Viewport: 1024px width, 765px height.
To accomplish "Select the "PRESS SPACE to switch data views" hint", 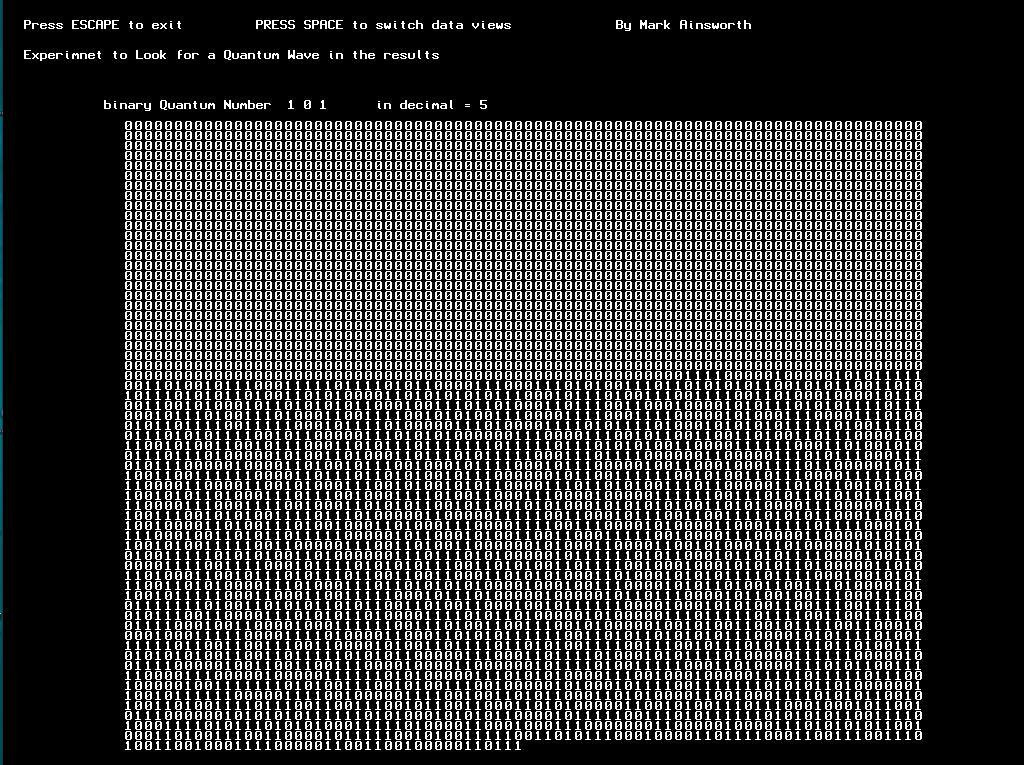I will [383, 25].
